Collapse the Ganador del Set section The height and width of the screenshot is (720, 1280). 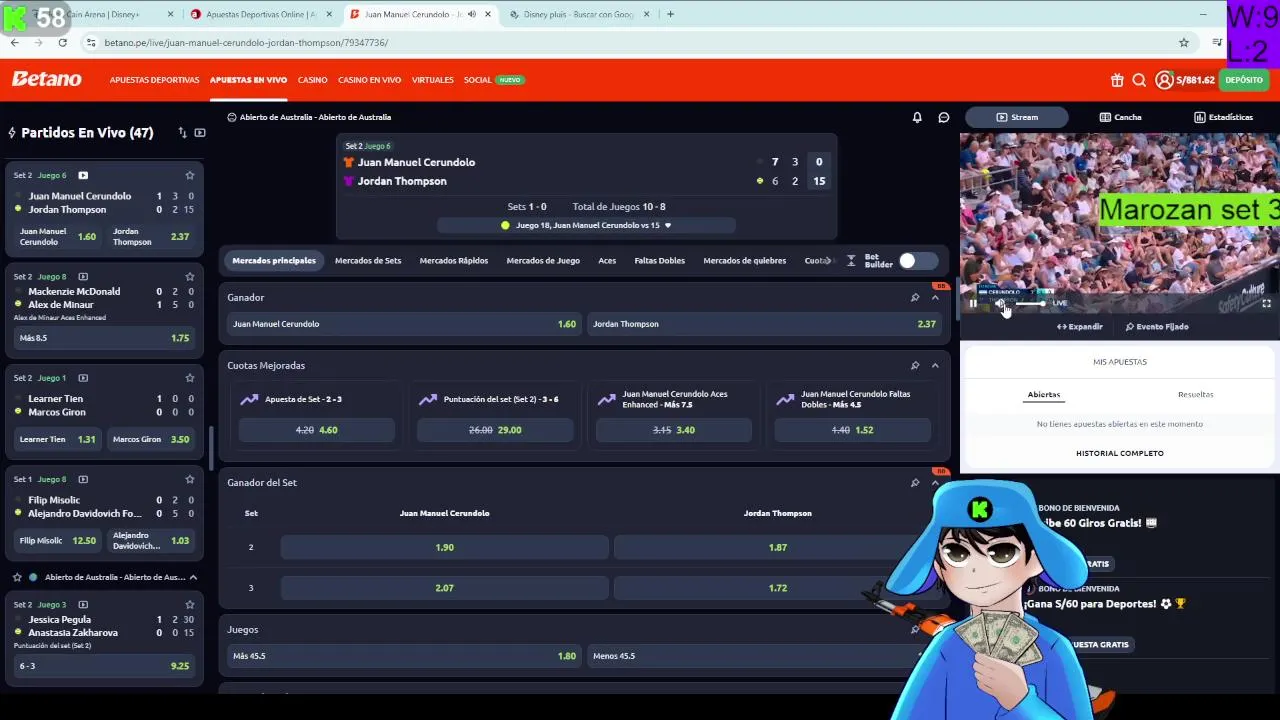[x=935, y=482]
